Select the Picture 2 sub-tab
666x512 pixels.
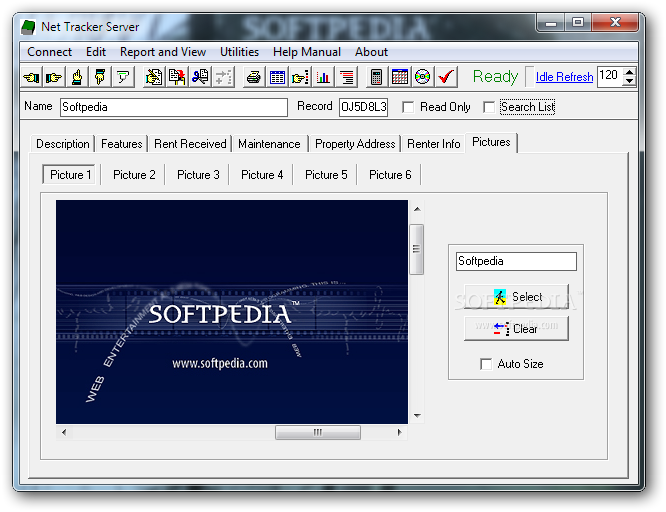click(x=134, y=175)
